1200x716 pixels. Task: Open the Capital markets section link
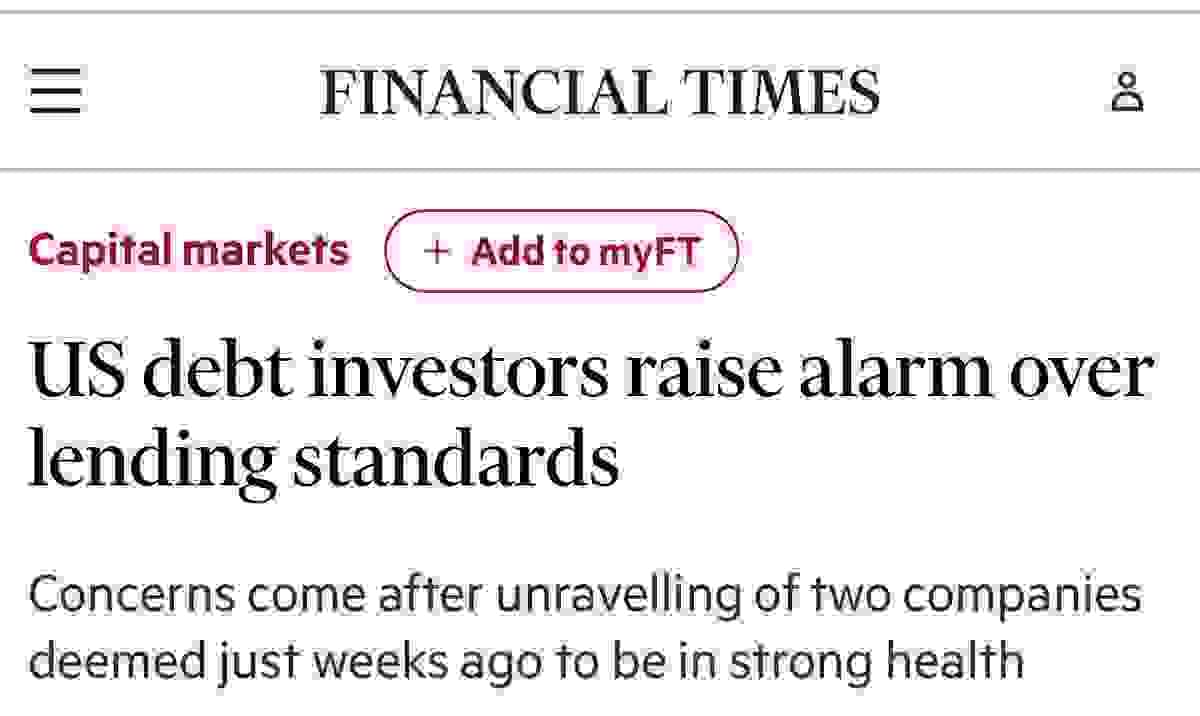[x=189, y=250]
